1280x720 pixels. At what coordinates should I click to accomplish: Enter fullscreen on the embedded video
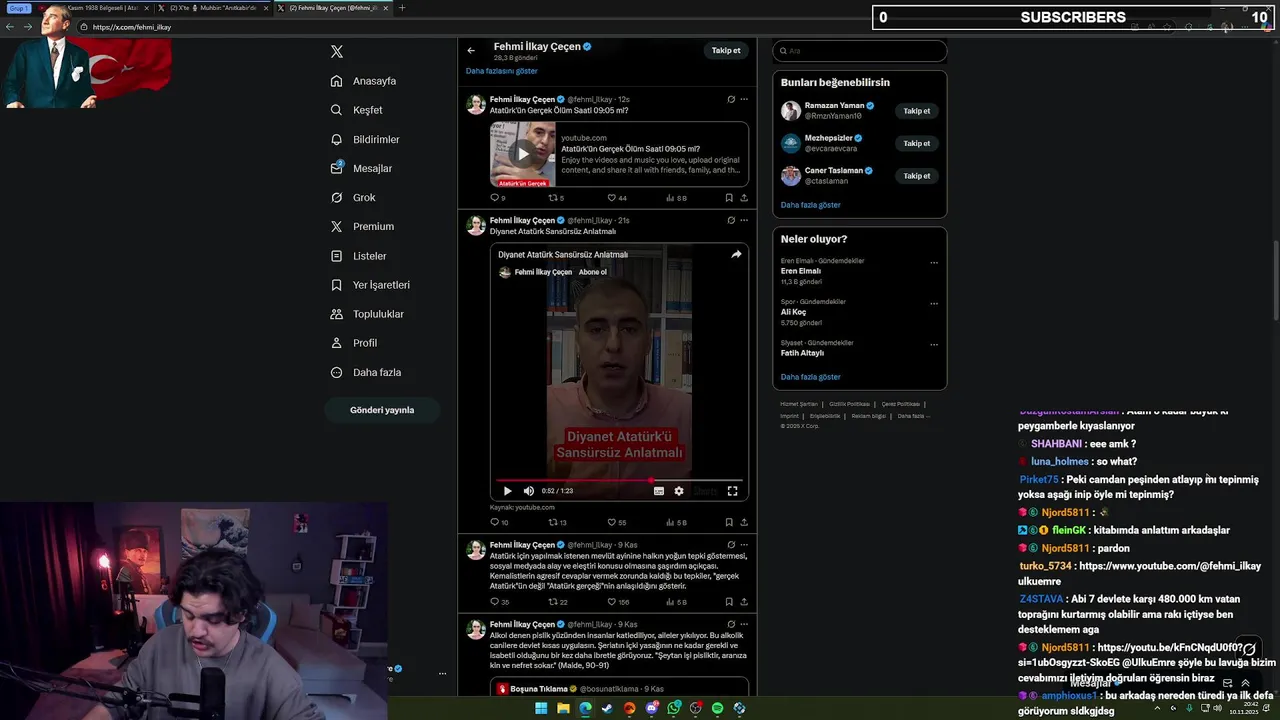(x=732, y=491)
